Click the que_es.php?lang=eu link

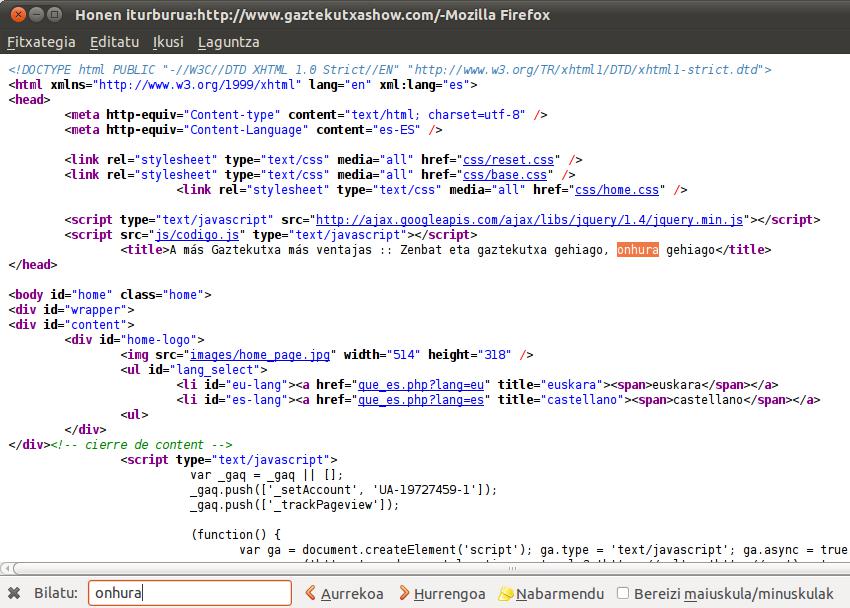coord(421,385)
